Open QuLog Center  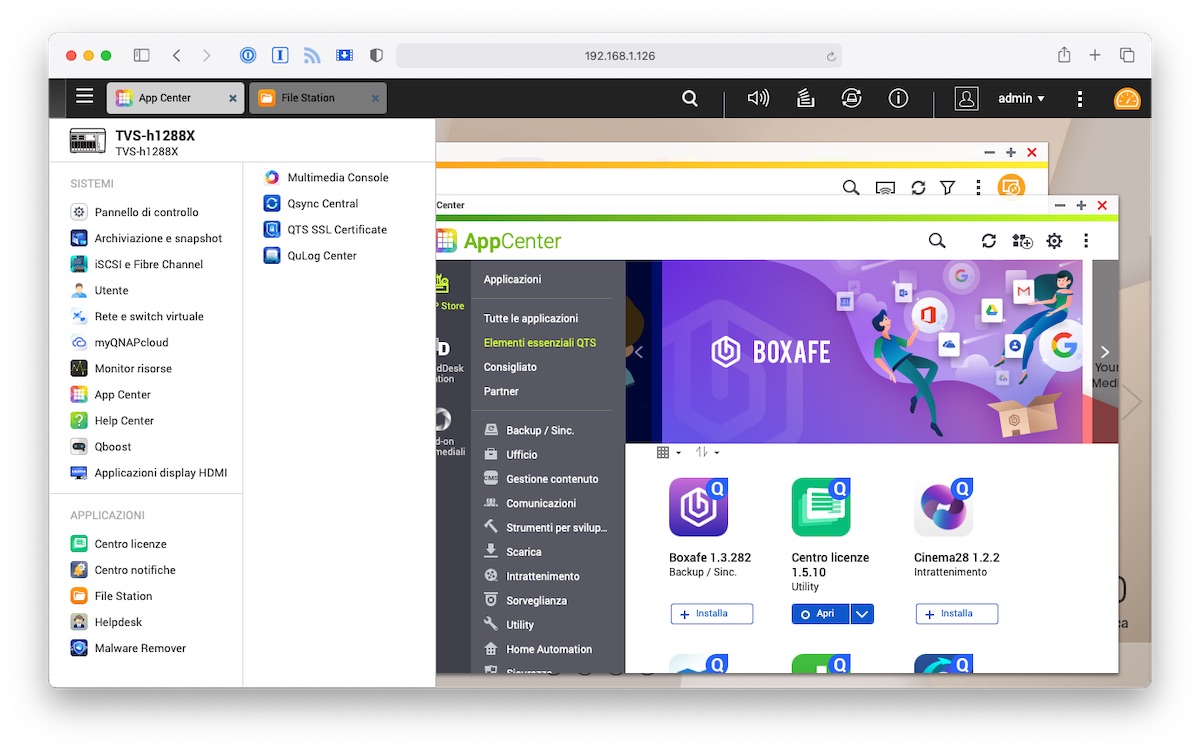[310, 255]
